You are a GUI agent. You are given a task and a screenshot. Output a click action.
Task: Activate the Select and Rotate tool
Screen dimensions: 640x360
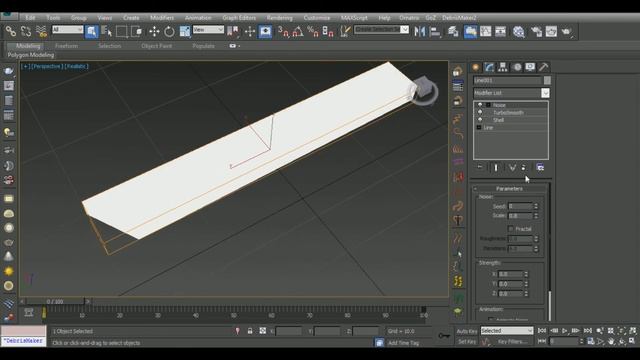[x=169, y=31]
